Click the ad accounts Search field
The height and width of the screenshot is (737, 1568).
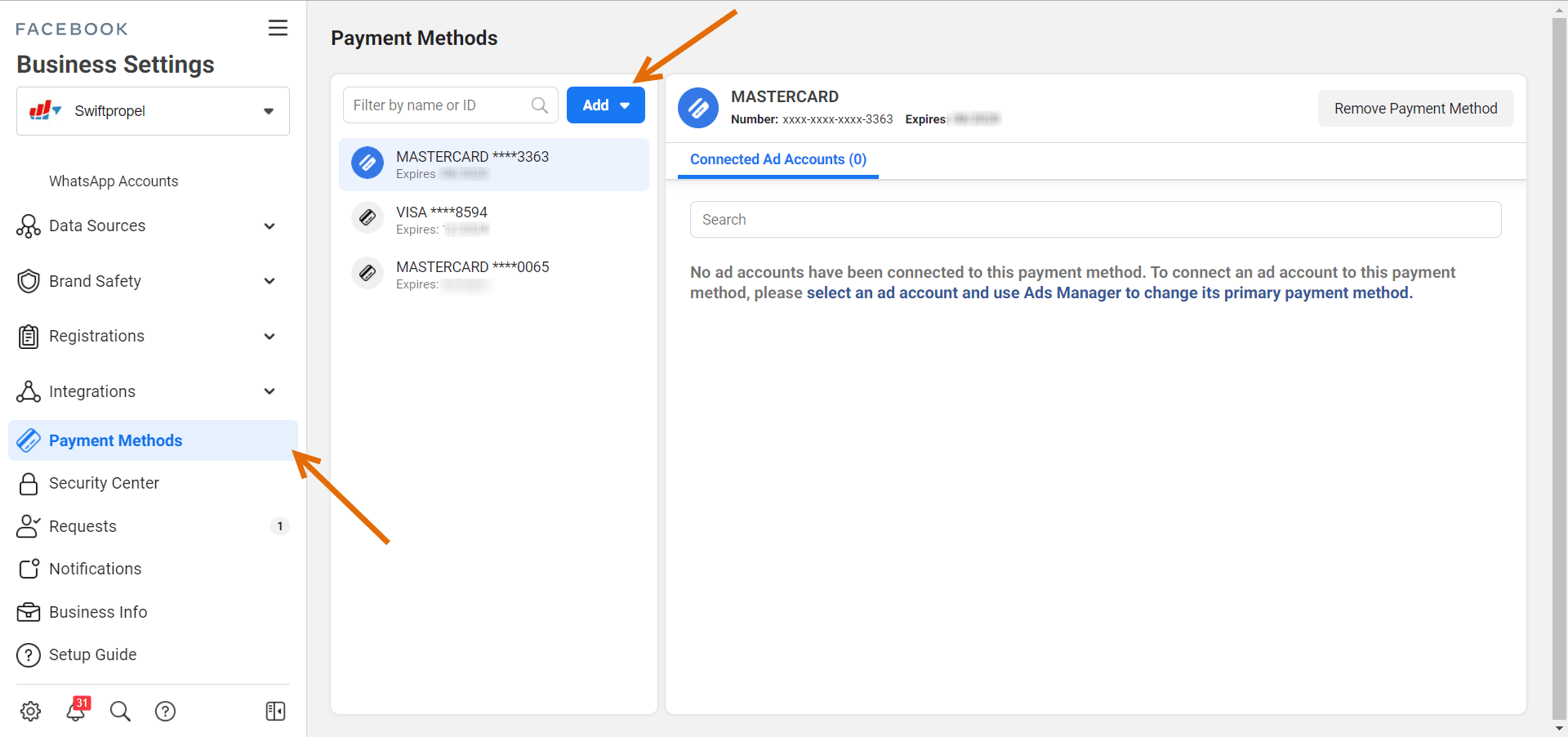1095,220
